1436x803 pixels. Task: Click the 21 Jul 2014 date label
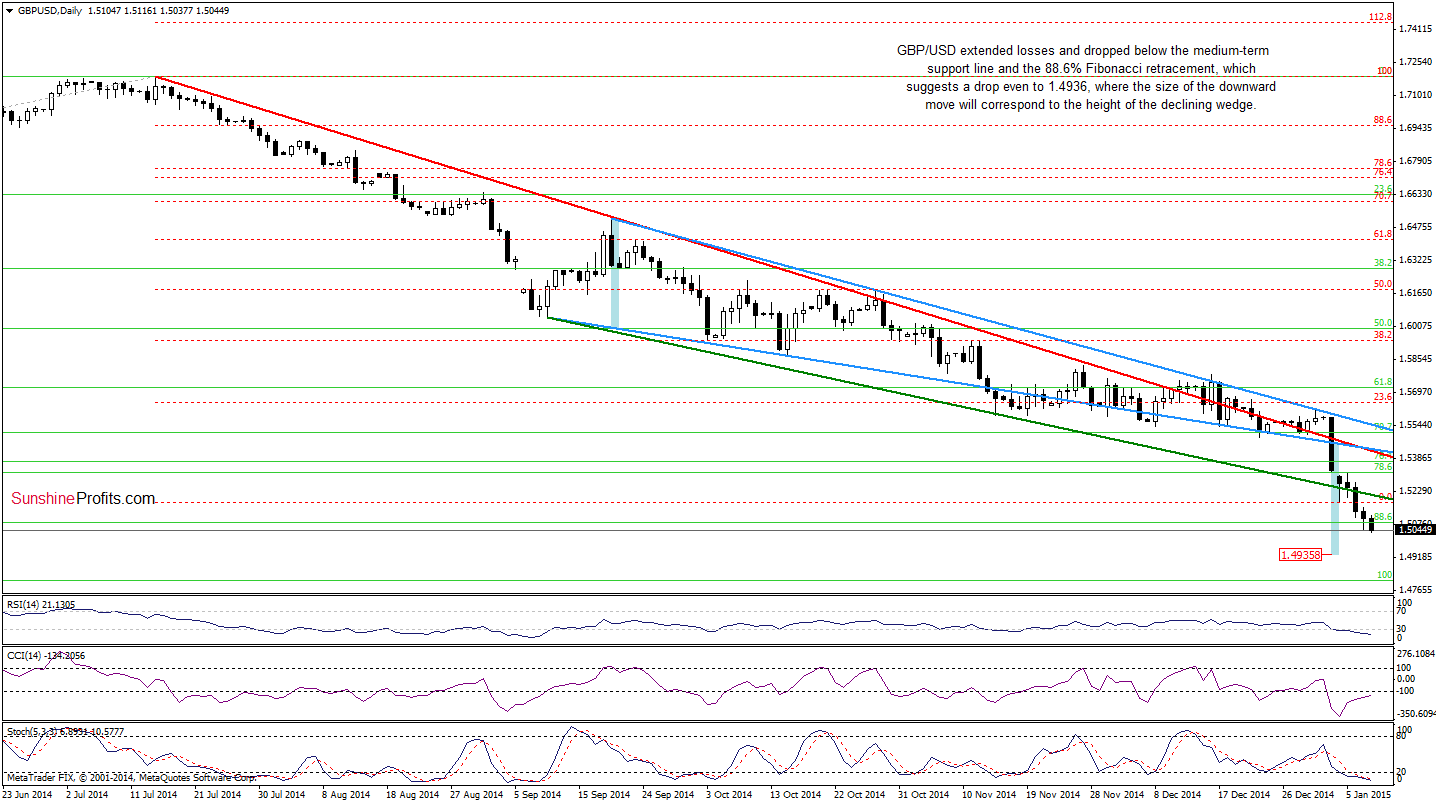[x=218, y=794]
